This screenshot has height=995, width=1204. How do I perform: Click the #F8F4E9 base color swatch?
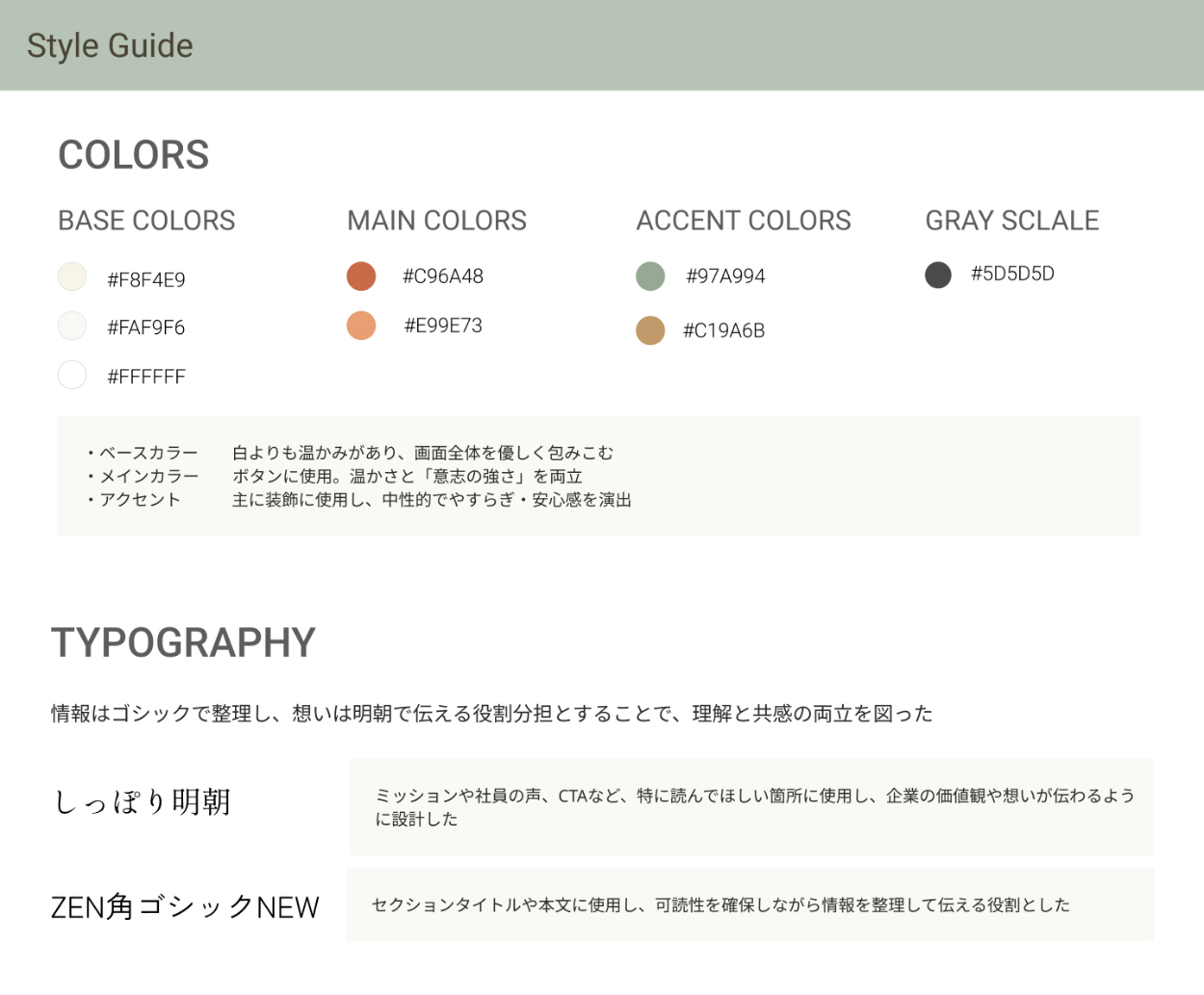coord(72,277)
